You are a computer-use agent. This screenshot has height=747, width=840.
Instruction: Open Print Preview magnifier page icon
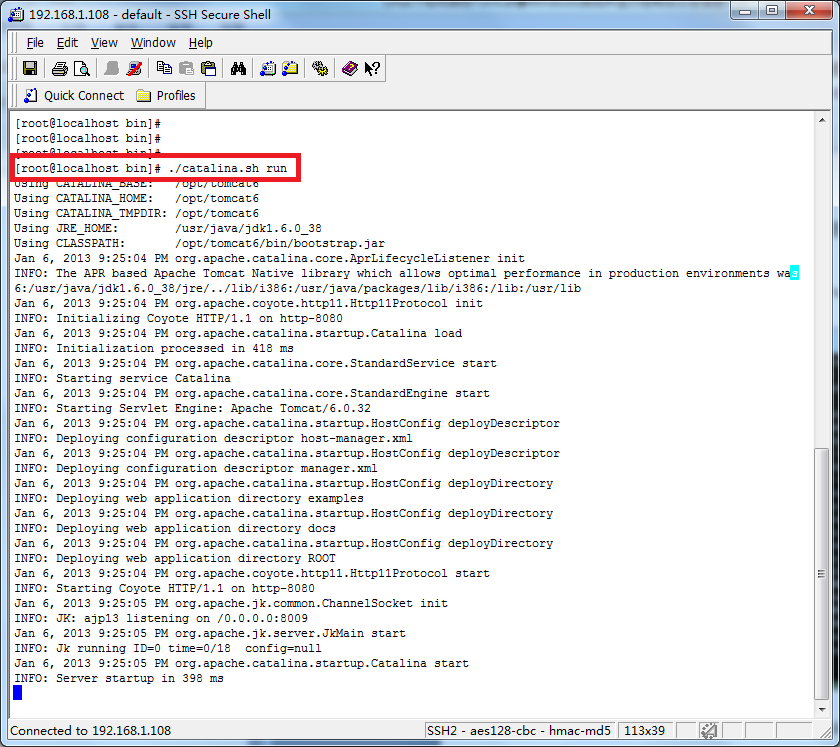(81, 69)
